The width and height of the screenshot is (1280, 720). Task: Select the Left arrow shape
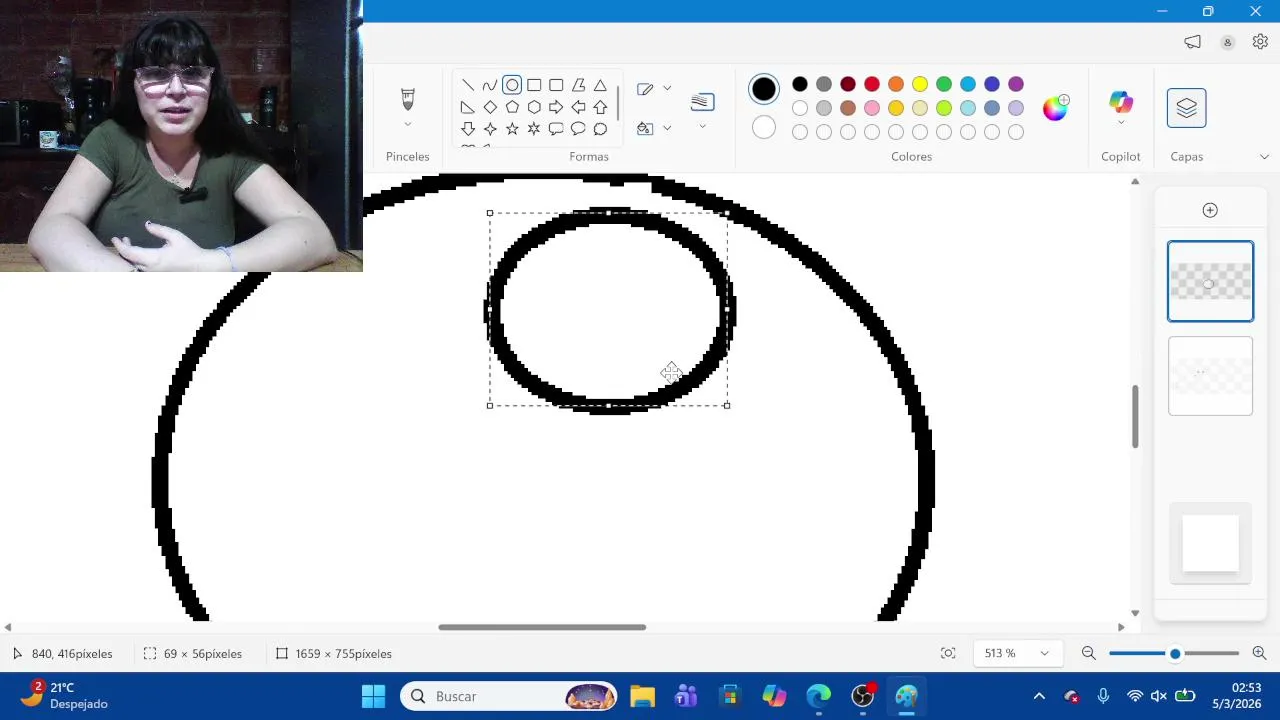578,107
